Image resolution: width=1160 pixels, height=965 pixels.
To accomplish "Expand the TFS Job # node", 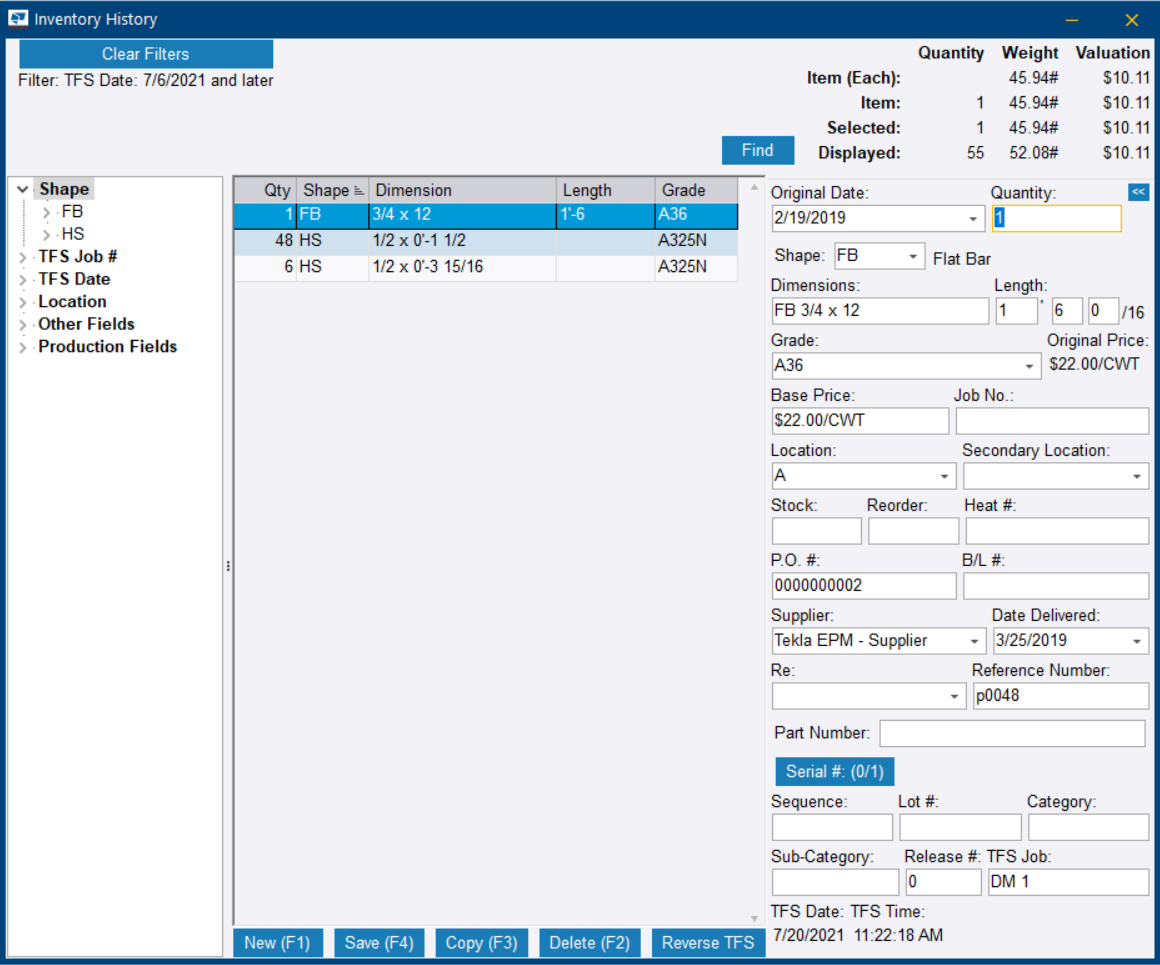I will coord(23,258).
